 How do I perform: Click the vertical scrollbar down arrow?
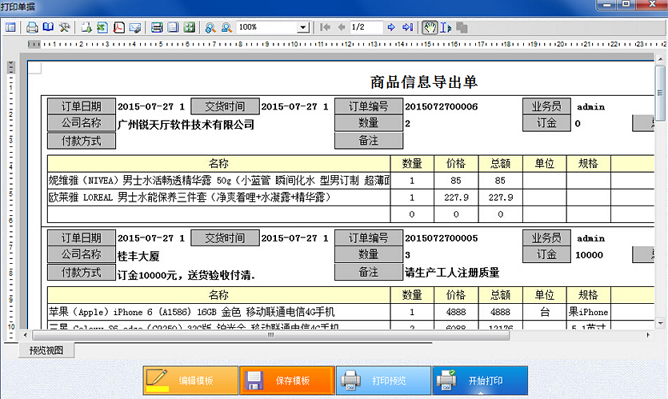click(x=660, y=323)
